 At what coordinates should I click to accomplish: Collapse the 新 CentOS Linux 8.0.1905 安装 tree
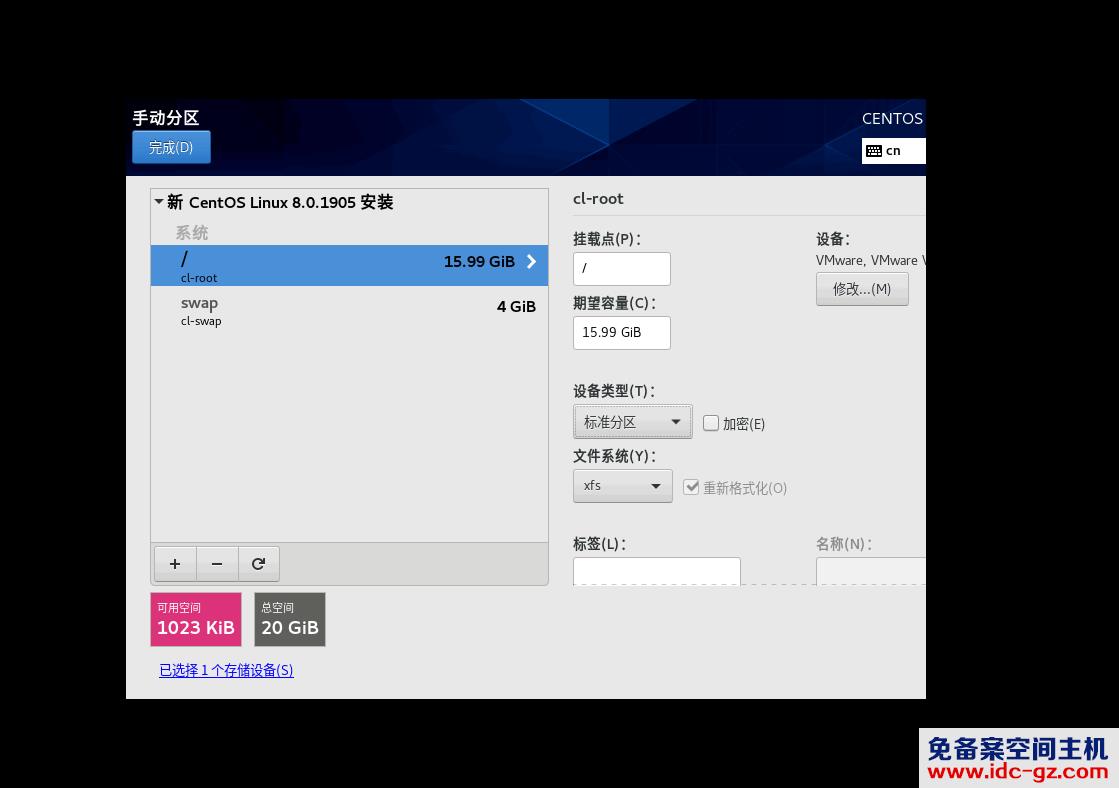click(x=159, y=202)
